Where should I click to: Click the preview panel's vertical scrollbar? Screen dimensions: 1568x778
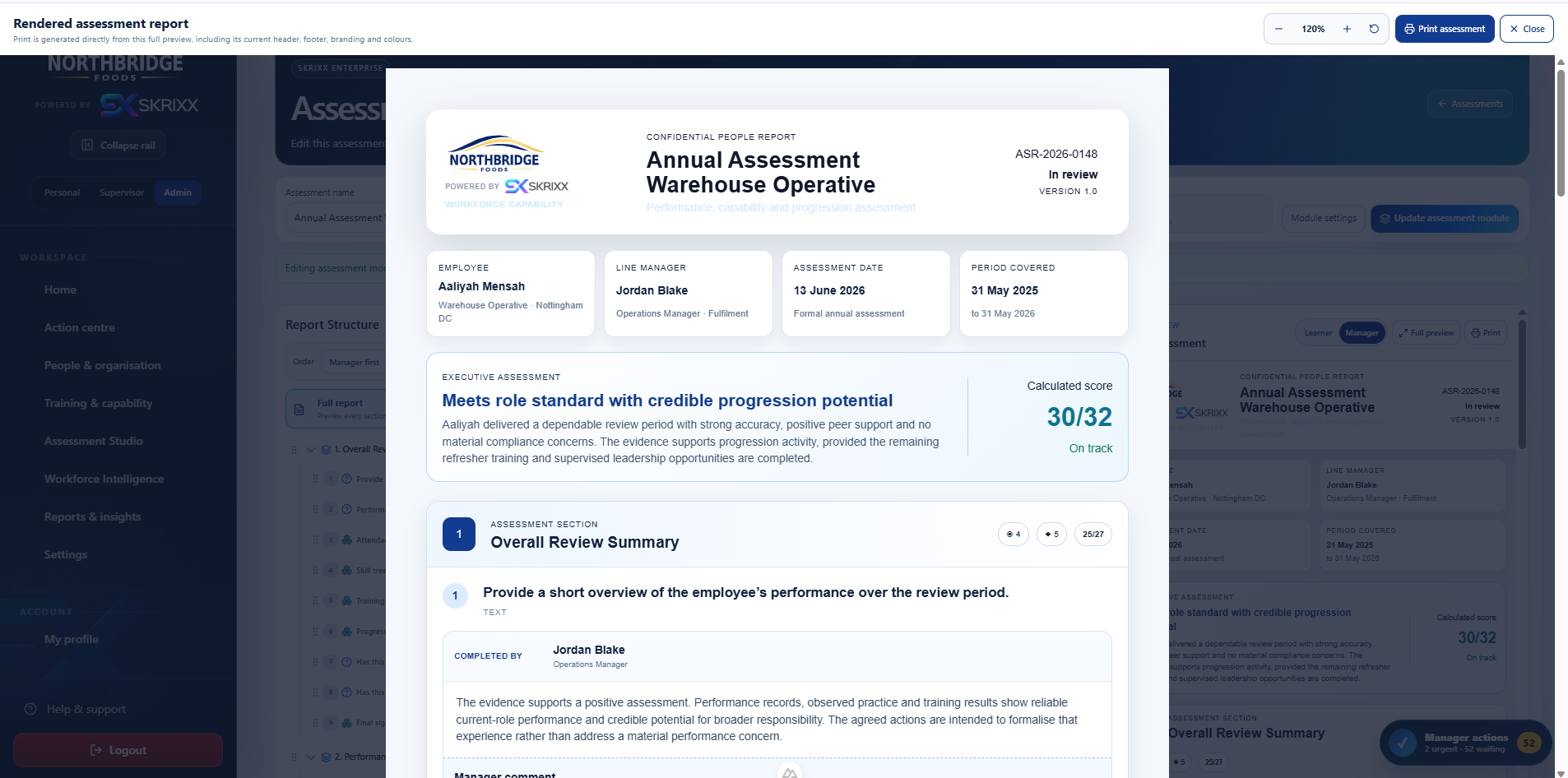pos(1522,382)
